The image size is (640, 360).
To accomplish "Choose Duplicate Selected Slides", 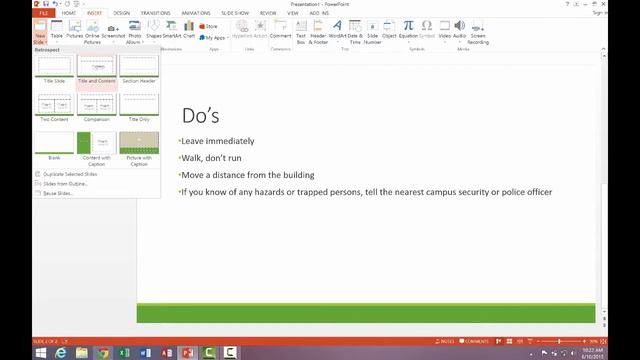I will click(70, 174).
